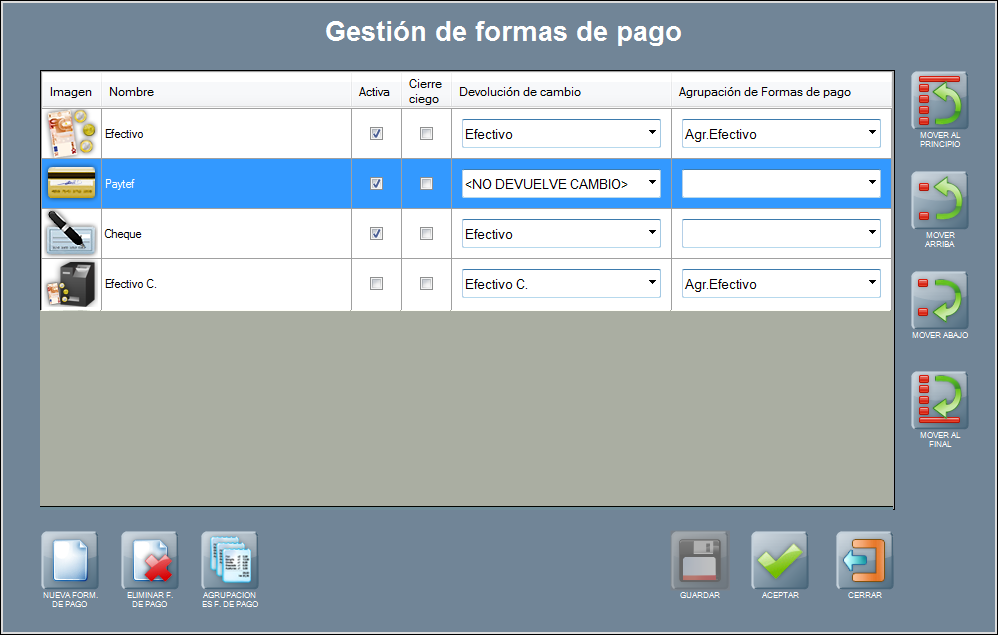Screen dimensions: 998x635
Task: Save changes with the Guardar floppy icon
Action: (x=699, y=561)
